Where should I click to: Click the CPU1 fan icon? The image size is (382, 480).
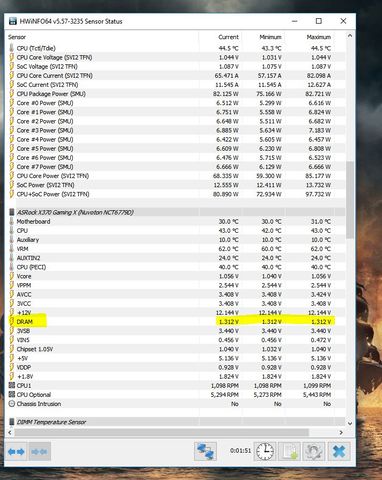(12, 385)
